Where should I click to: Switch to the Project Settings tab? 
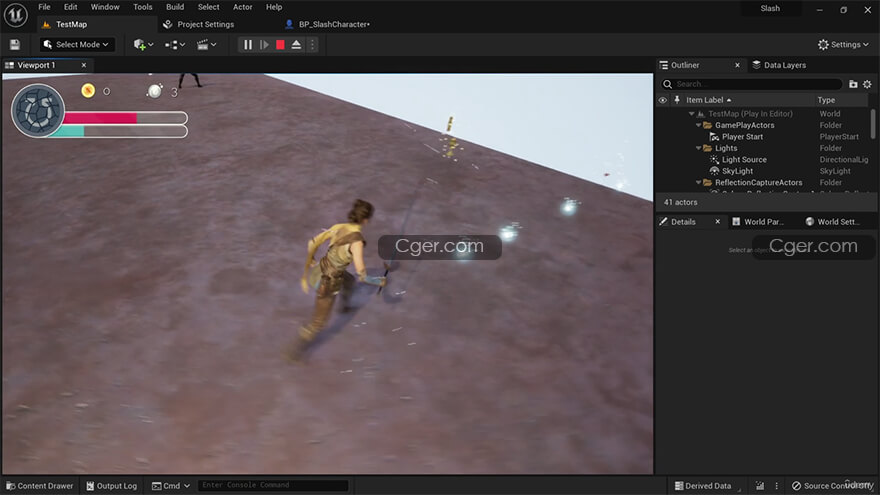[205, 24]
